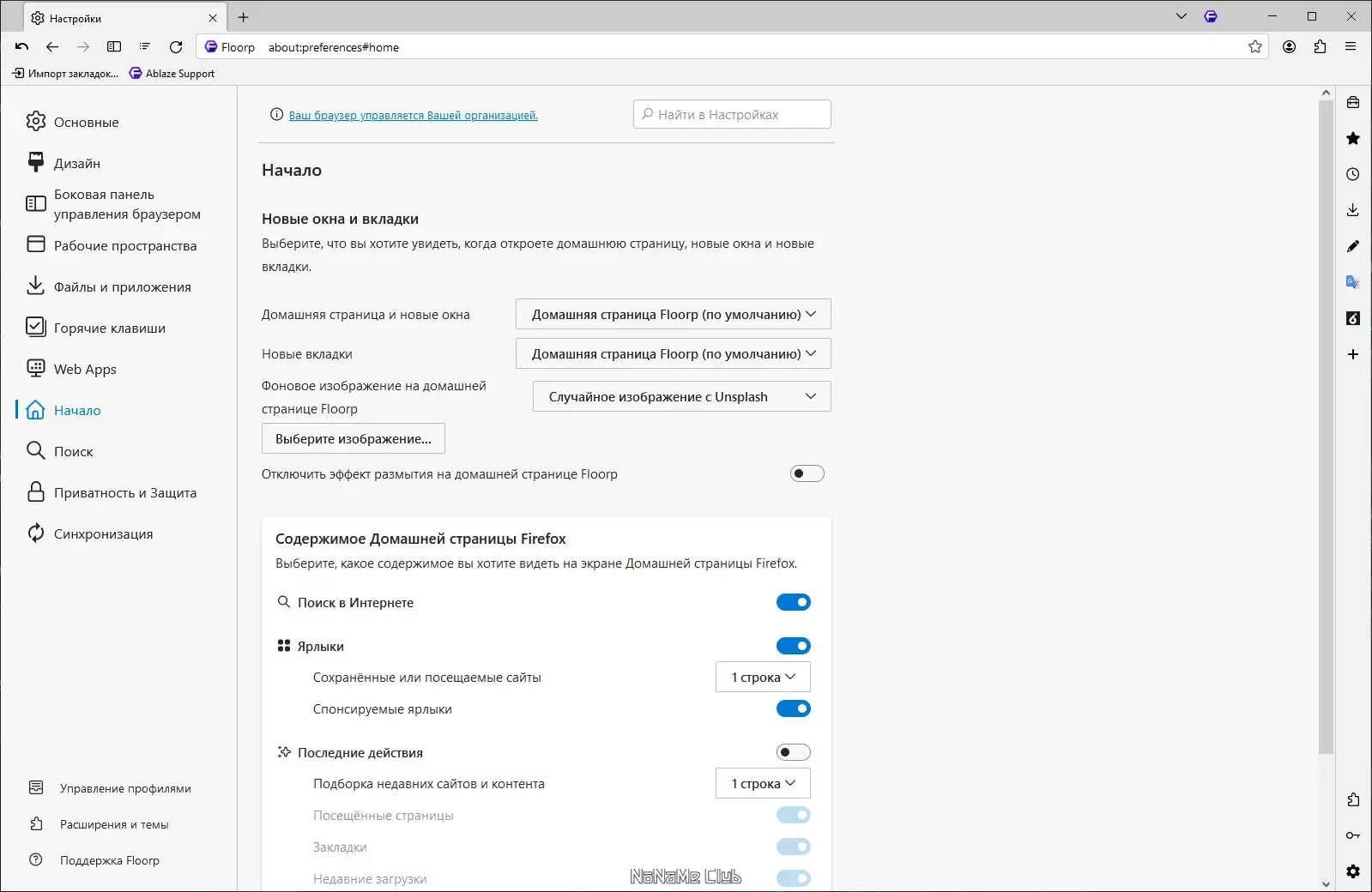Select Рабочие пространства in the sidebar
This screenshot has width=1372, height=892.
[x=112, y=245]
